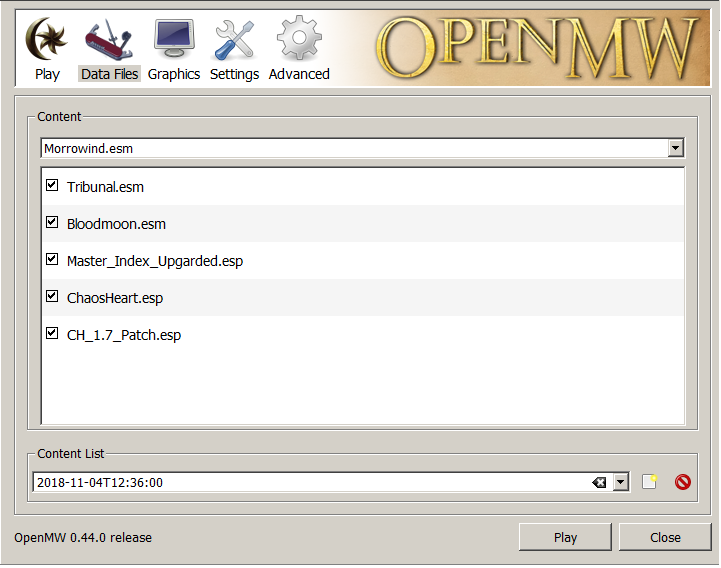Click Morrowind.esm text in combo box
Screen dimensions: 721x568
(88, 149)
